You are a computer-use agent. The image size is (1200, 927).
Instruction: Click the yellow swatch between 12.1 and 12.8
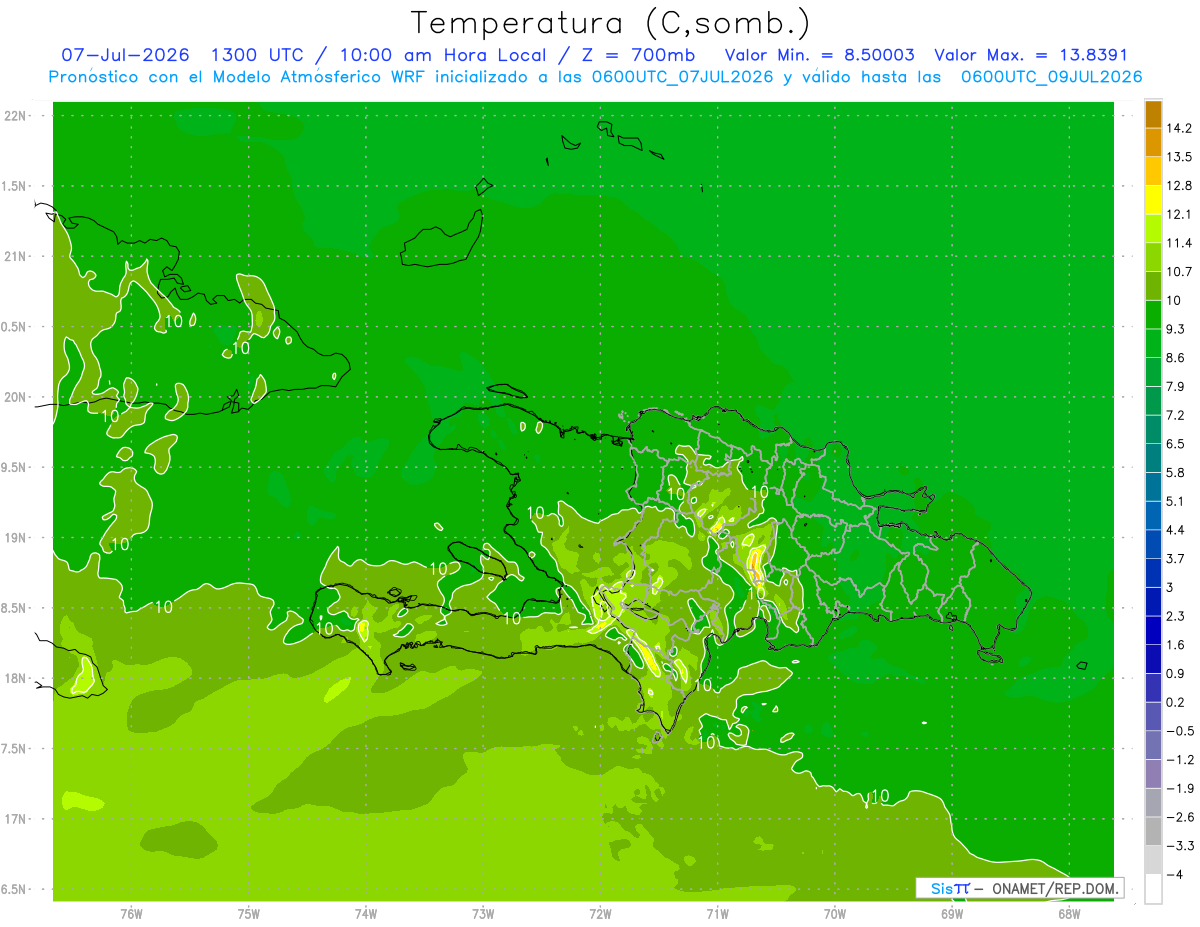pyautogui.click(x=1153, y=199)
